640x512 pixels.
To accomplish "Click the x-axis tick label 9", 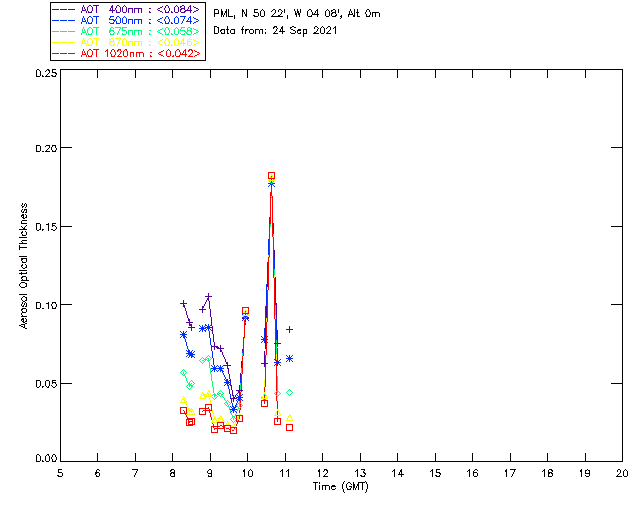I will (x=210, y=473).
